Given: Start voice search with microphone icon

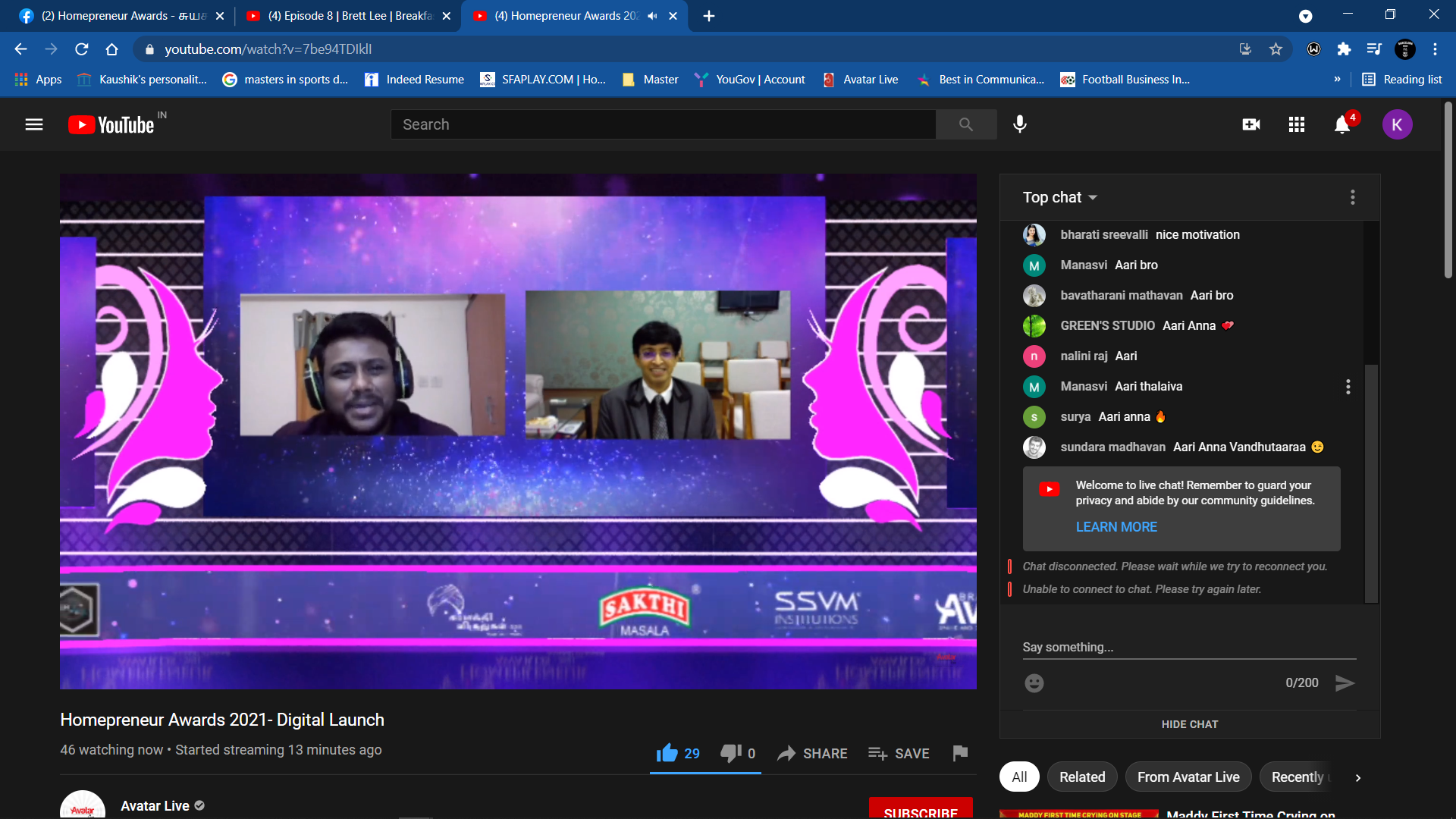Looking at the screenshot, I should coord(1020,124).
